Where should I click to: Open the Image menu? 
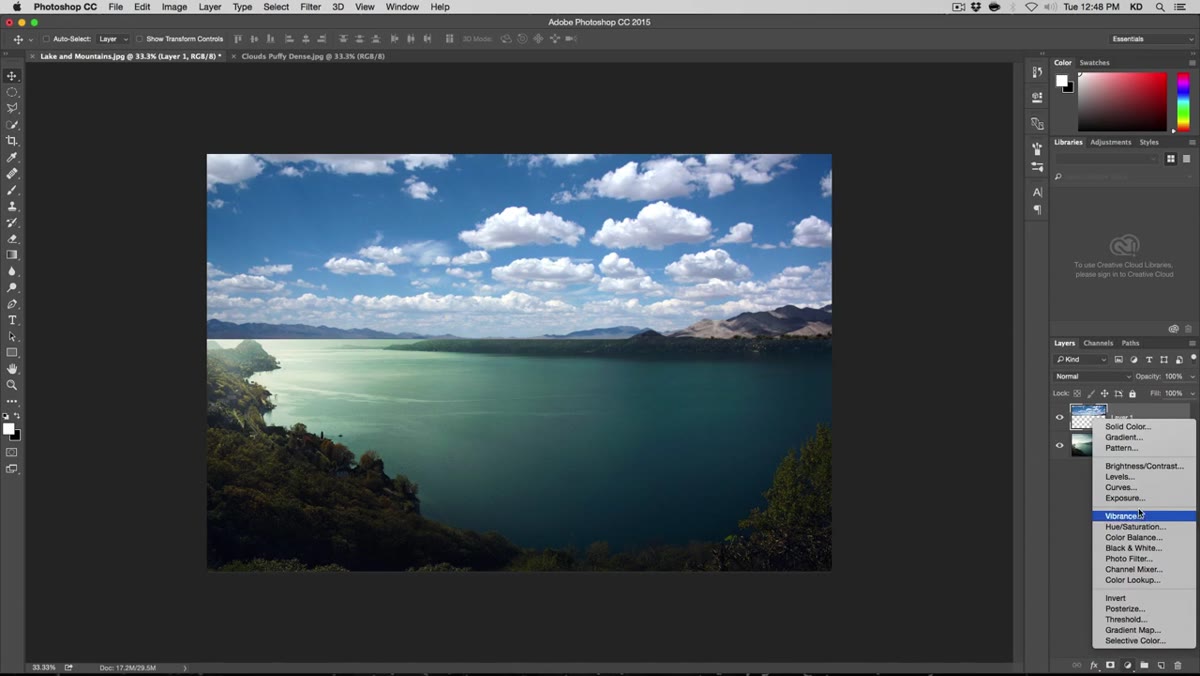click(174, 7)
